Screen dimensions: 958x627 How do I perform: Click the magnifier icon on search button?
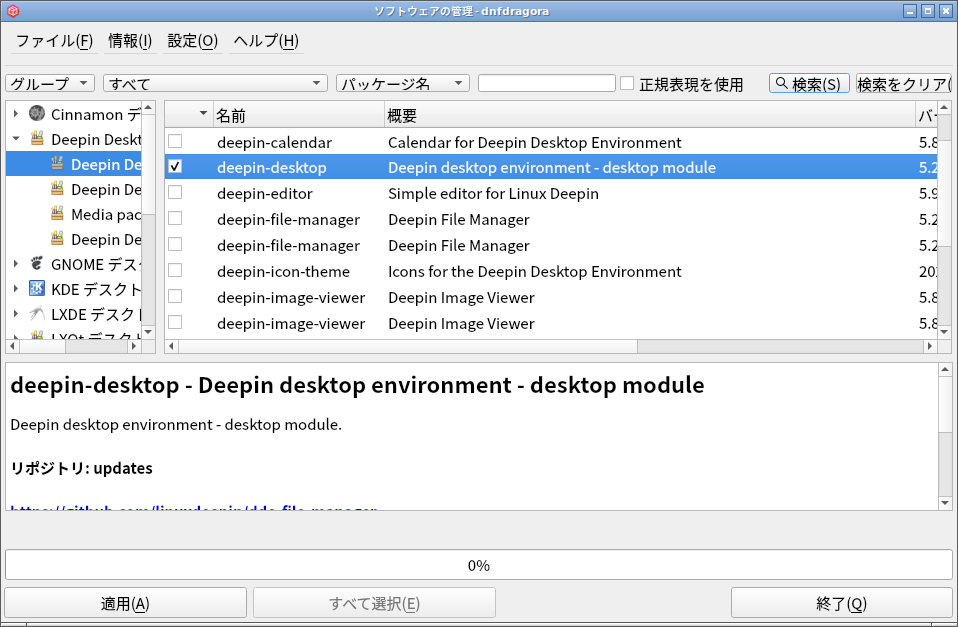pos(781,82)
